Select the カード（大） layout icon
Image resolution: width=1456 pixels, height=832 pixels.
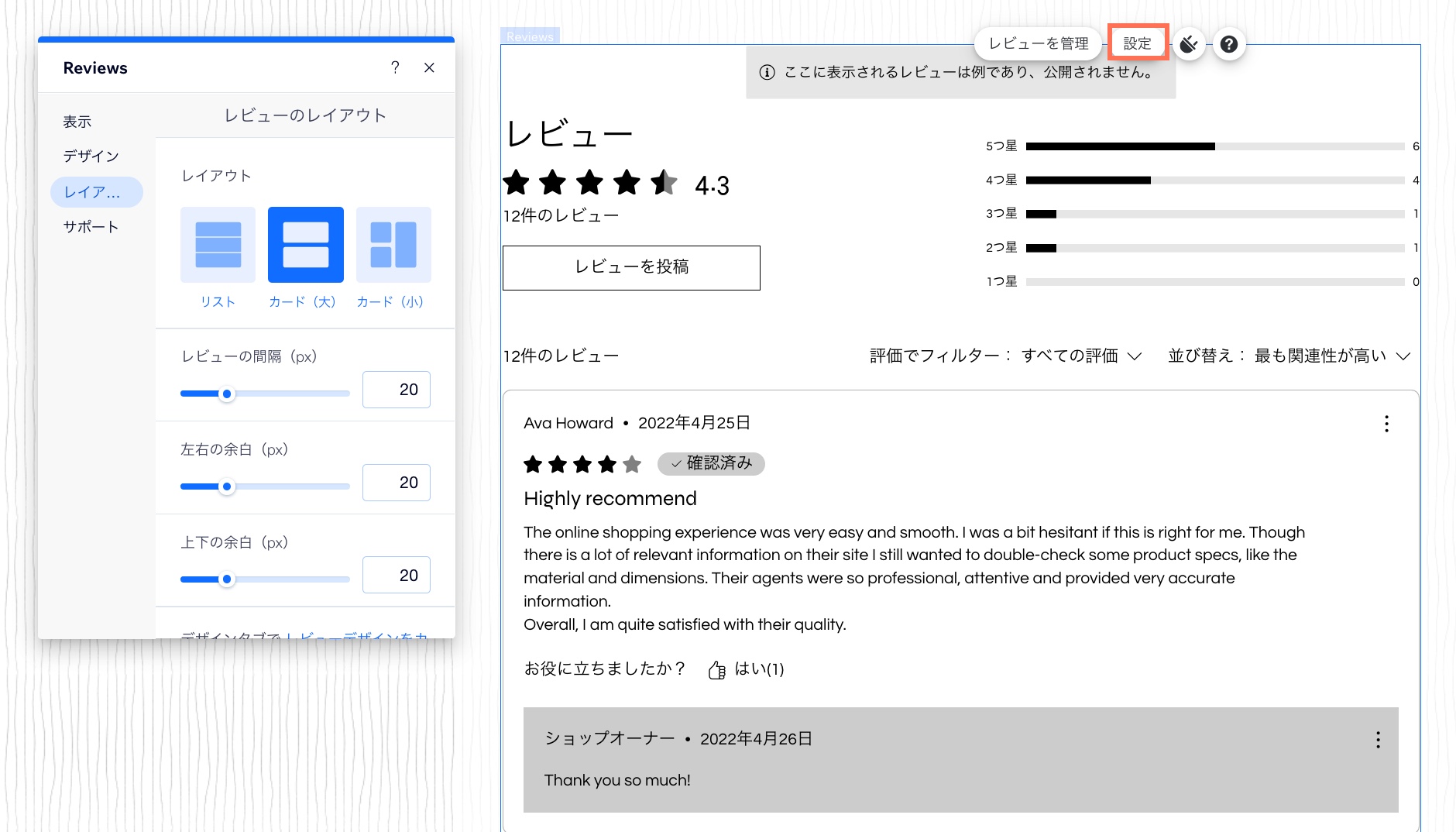pos(305,245)
